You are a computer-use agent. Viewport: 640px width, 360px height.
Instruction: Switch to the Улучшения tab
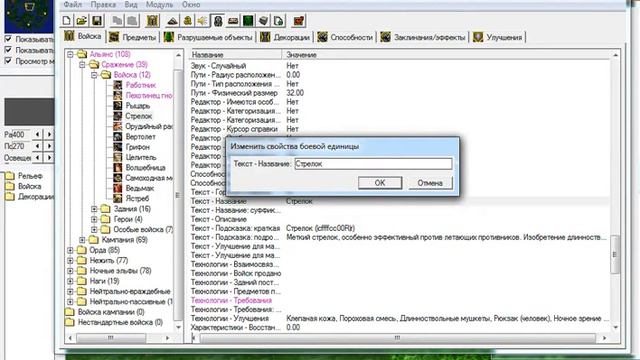coord(498,37)
